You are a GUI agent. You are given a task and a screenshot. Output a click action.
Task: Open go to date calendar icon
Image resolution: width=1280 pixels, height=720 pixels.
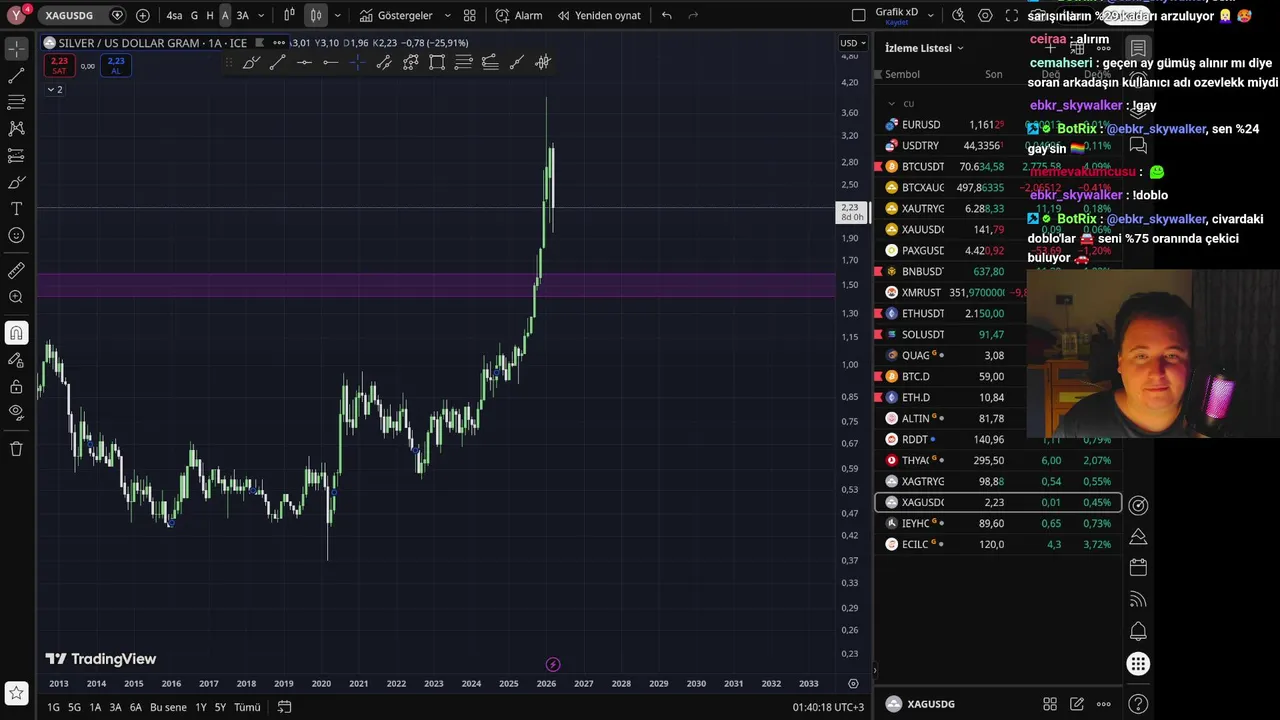coord(284,707)
